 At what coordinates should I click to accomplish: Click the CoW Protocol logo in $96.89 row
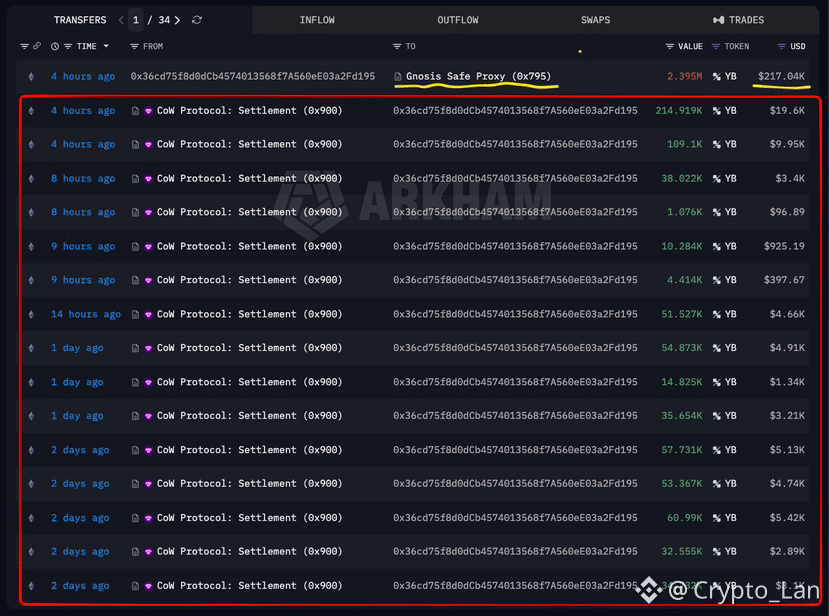148,213
